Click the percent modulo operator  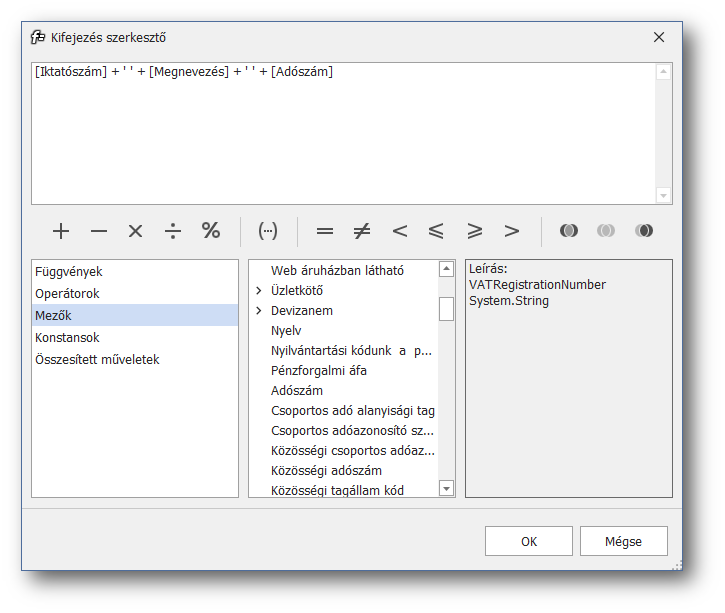click(211, 231)
